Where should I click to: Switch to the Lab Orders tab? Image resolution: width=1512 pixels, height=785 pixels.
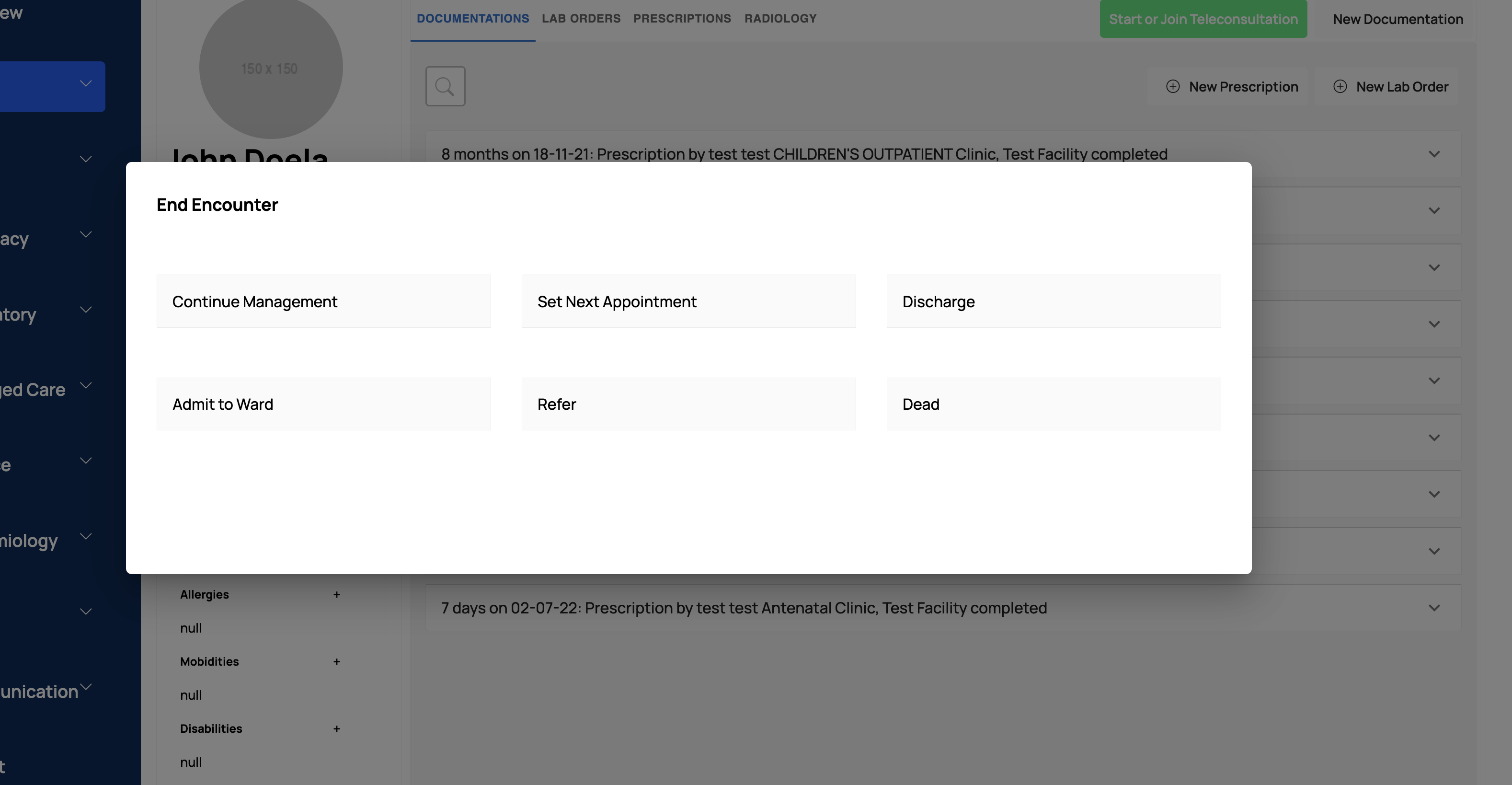pyautogui.click(x=581, y=19)
